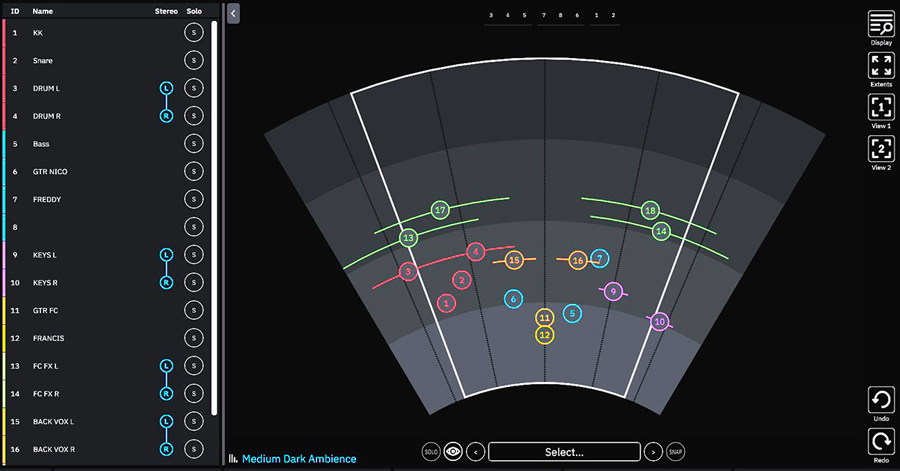
Task: Go to previous source with left arrow
Action: (475, 452)
